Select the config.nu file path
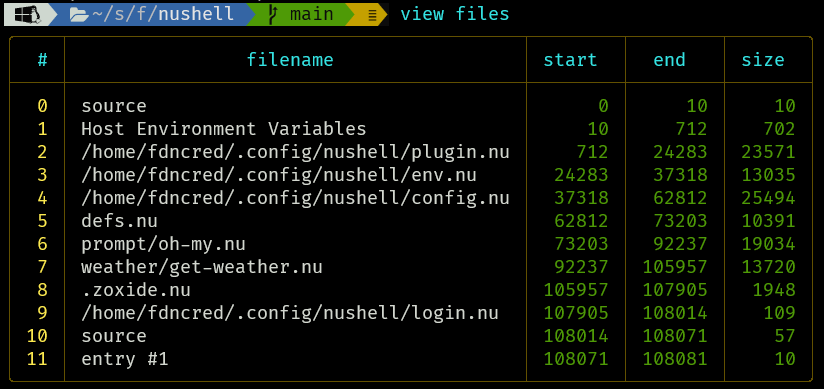824x389 pixels. pos(295,198)
